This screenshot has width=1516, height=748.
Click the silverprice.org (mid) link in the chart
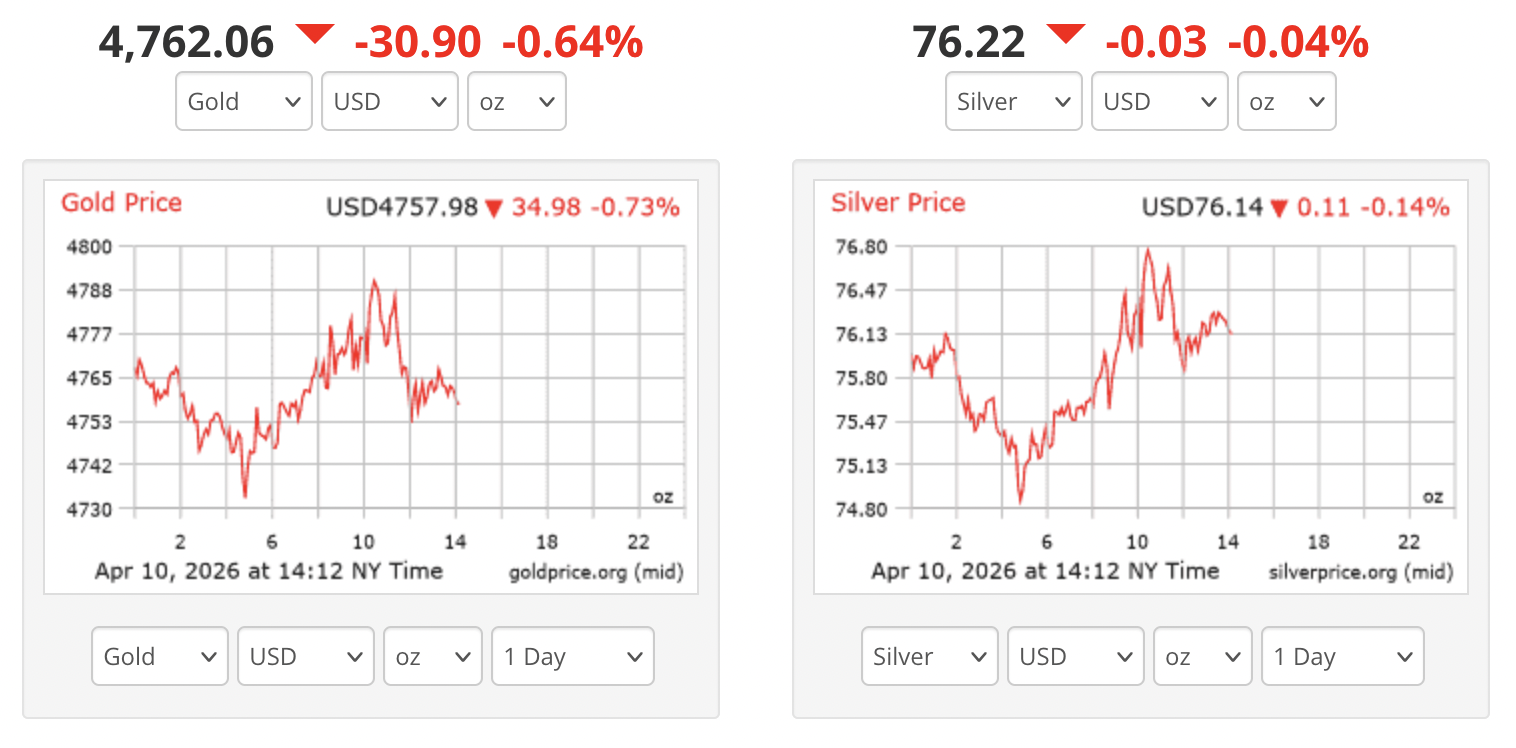coord(1360,572)
